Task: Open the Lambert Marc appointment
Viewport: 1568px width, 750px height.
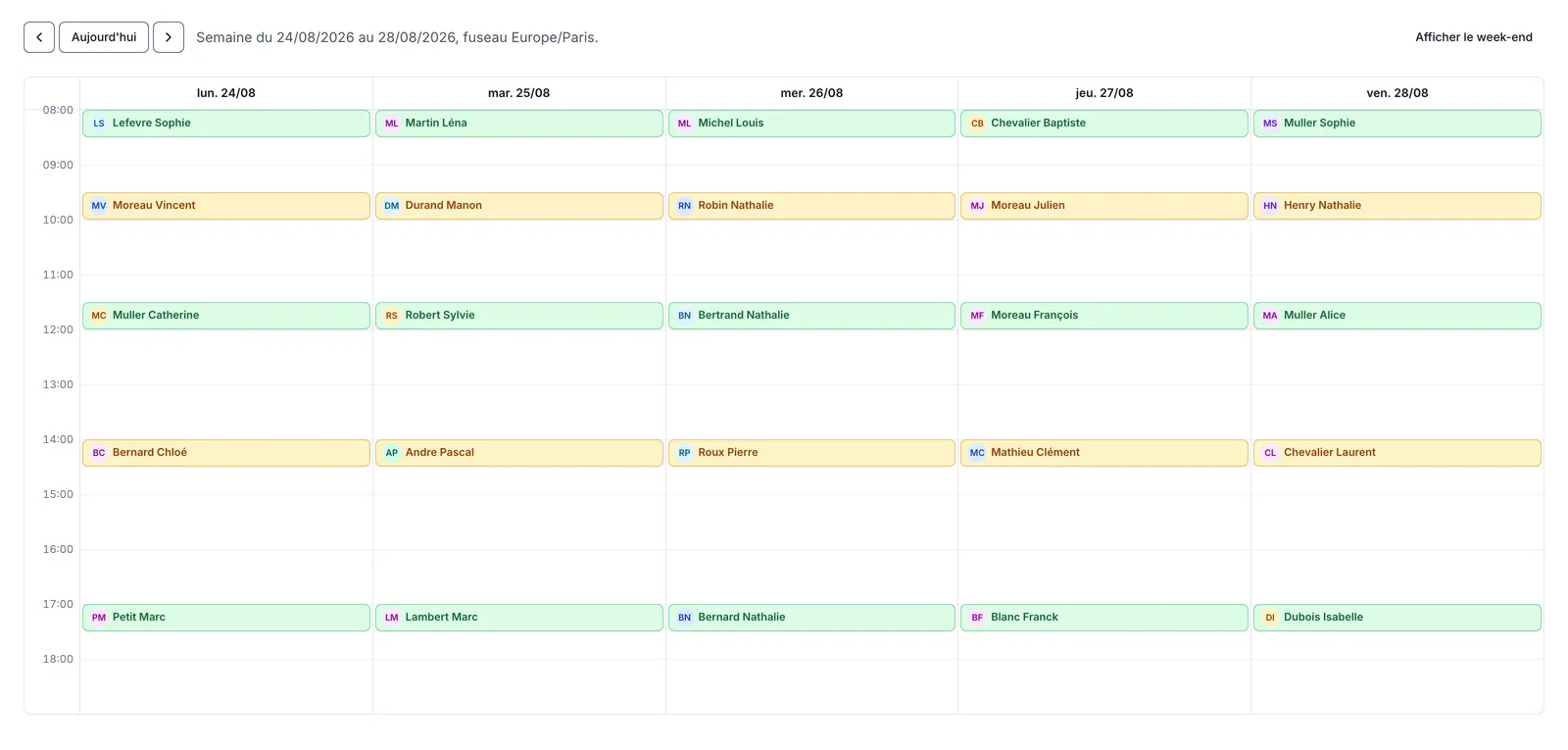Action: [519, 618]
